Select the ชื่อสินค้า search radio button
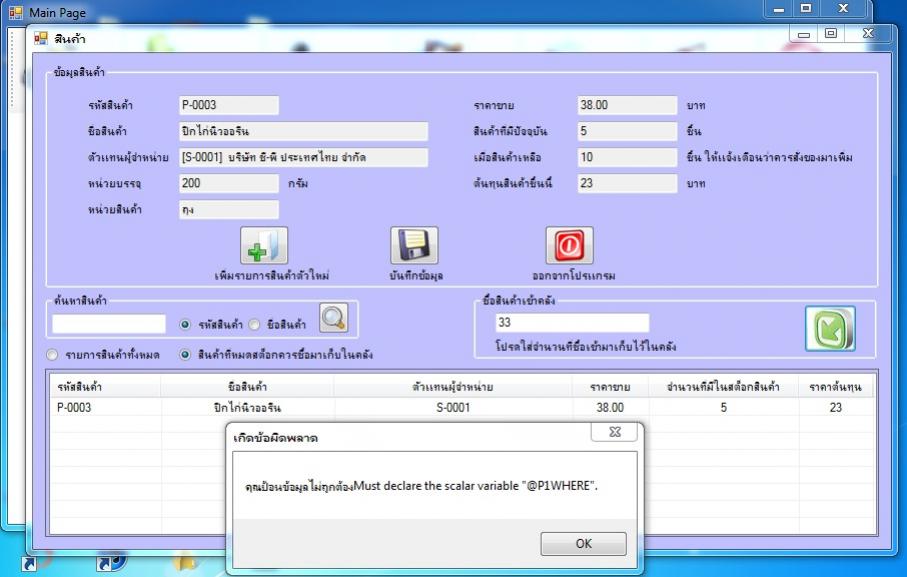 tap(255, 325)
